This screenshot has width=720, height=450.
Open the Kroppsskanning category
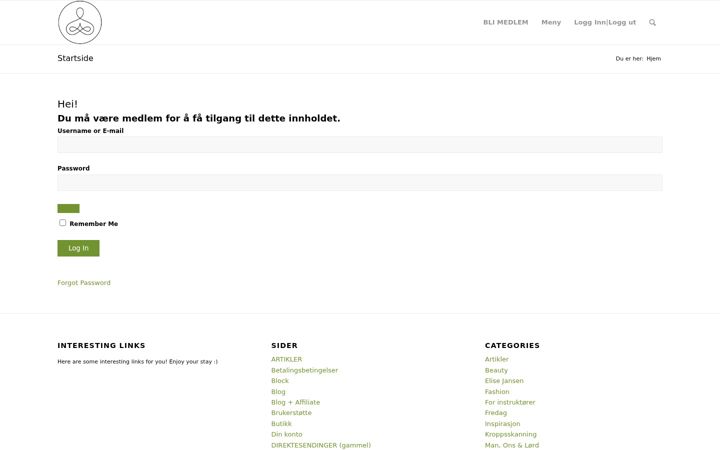(x=511, y=434)
